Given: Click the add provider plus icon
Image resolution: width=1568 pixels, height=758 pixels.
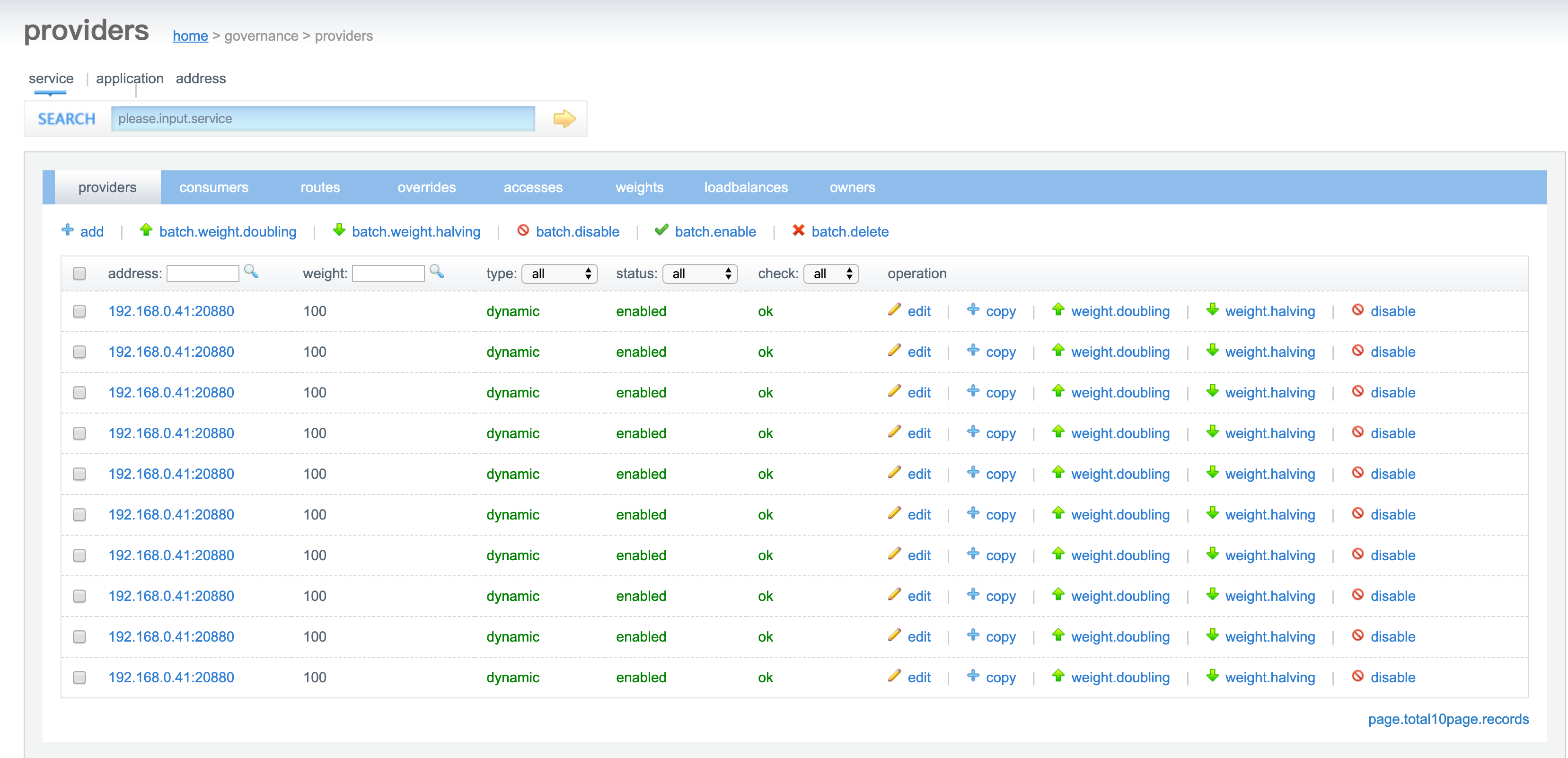Looking at the screenshot, I should [x=68, y=230].
